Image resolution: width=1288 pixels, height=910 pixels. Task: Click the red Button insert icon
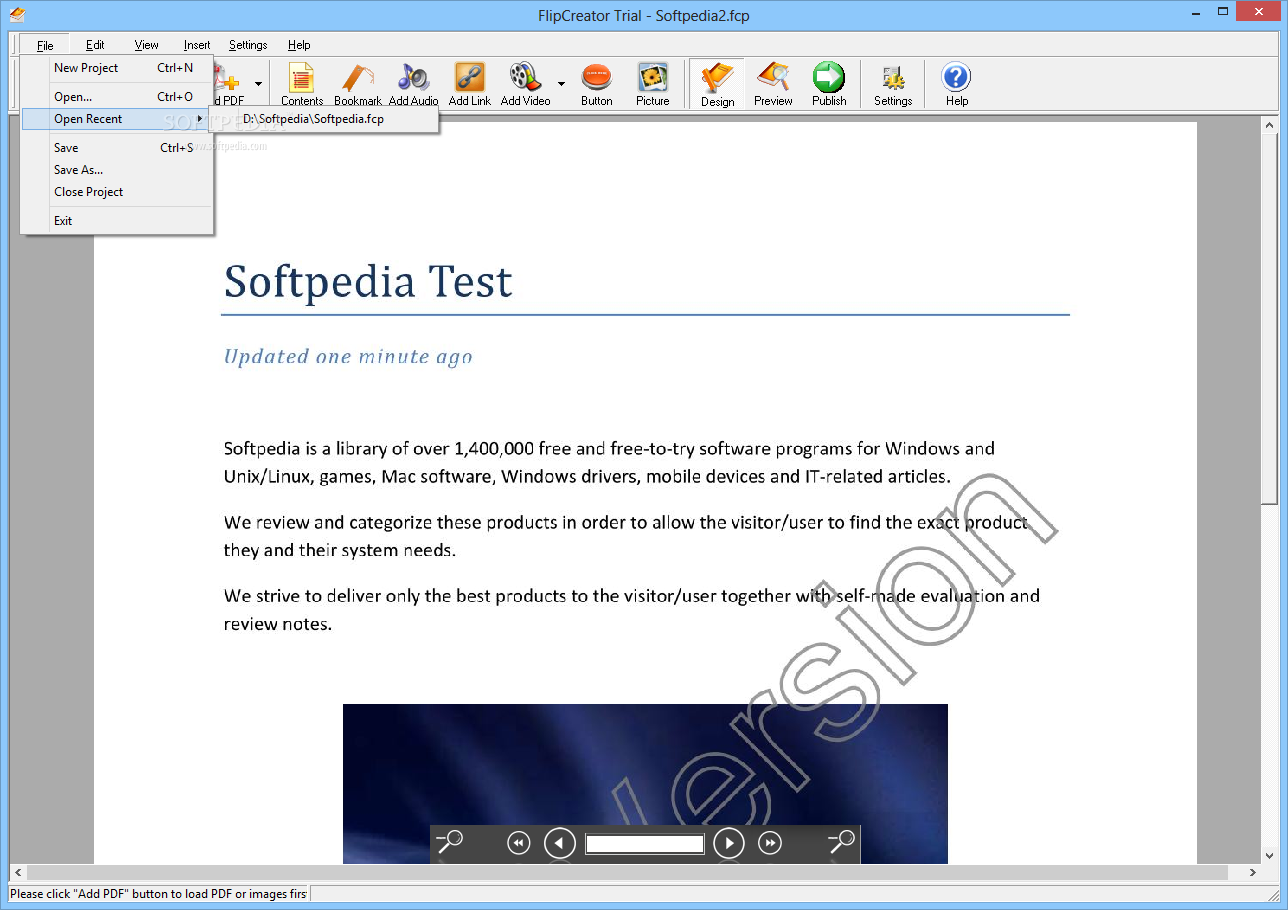pos(597,84)
